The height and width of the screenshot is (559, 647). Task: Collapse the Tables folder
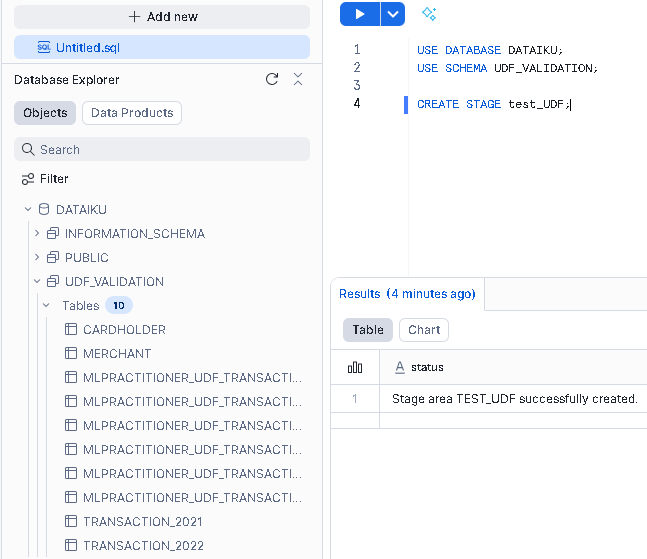click(x=46, y=306)
